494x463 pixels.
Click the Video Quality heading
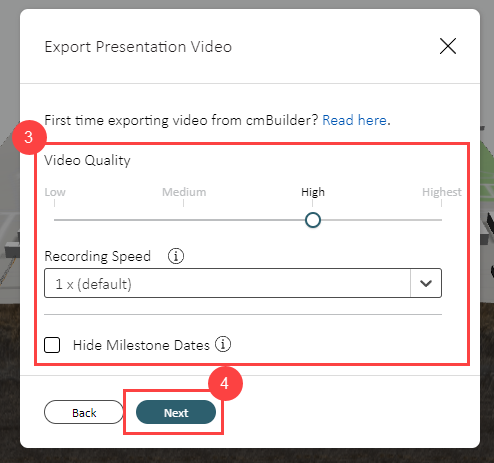click(x=87, y=160)
